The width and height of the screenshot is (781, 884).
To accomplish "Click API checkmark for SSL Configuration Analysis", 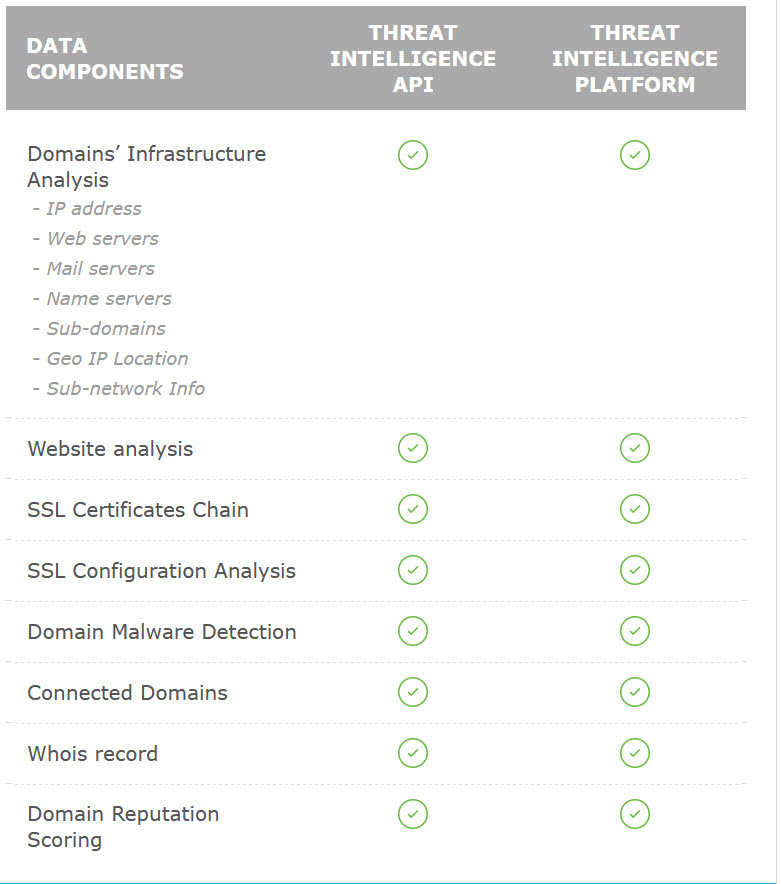I will pyautogui.click(x=413, y=570).
